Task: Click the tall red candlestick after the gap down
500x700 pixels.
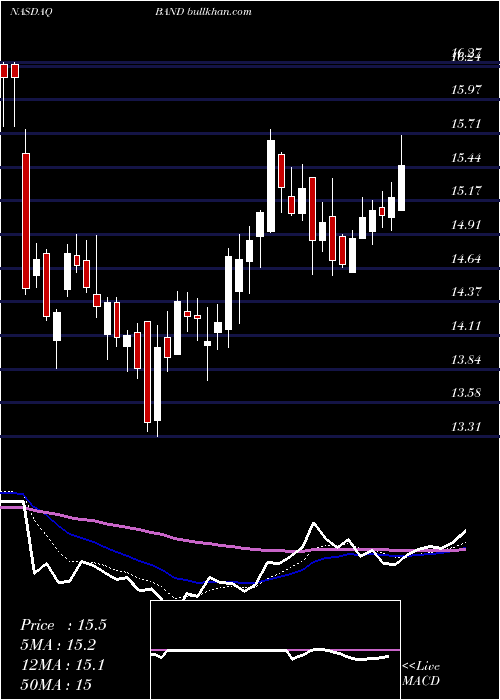Action: (x=26, y=221)
